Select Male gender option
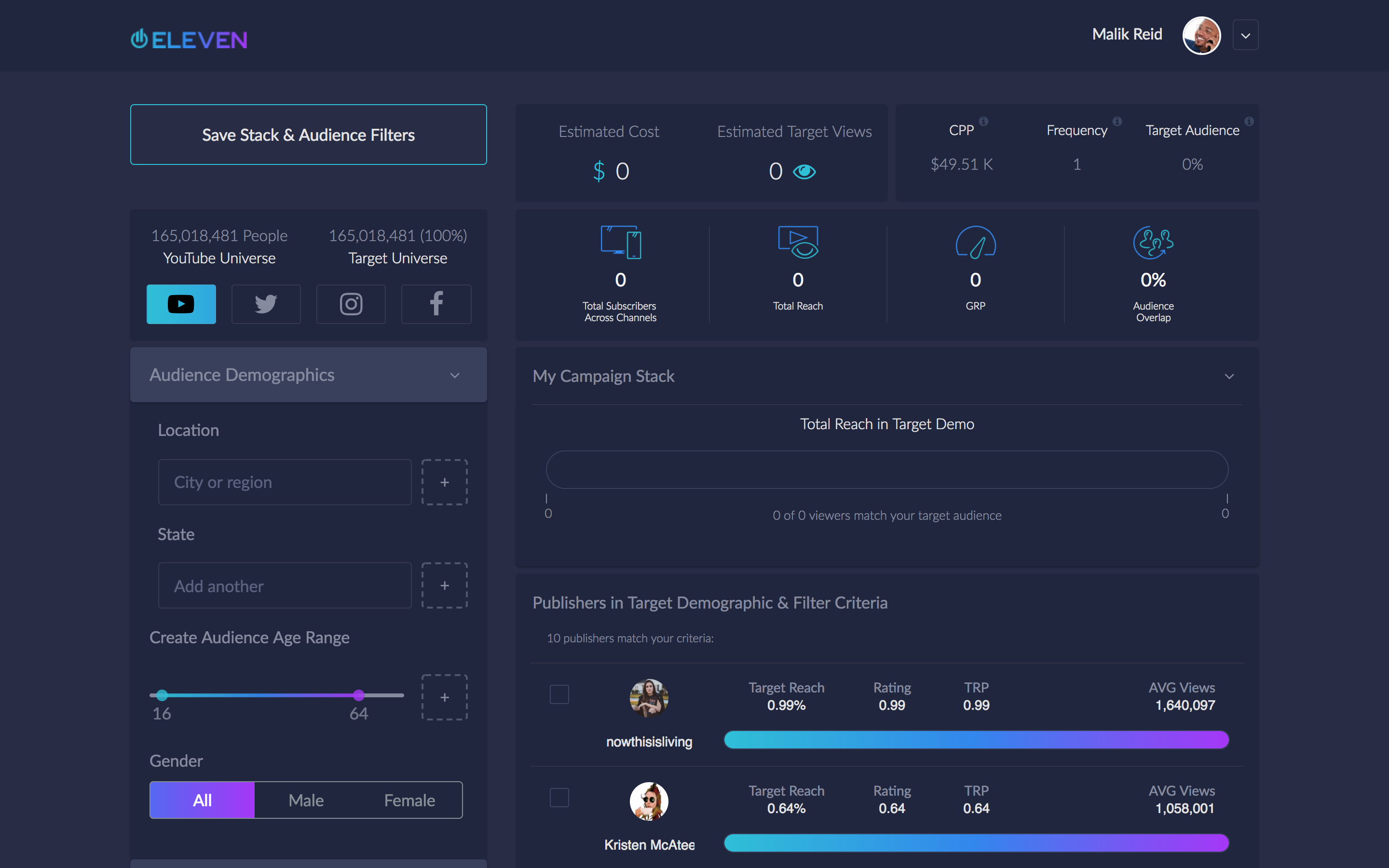 (x=306, y=800)
